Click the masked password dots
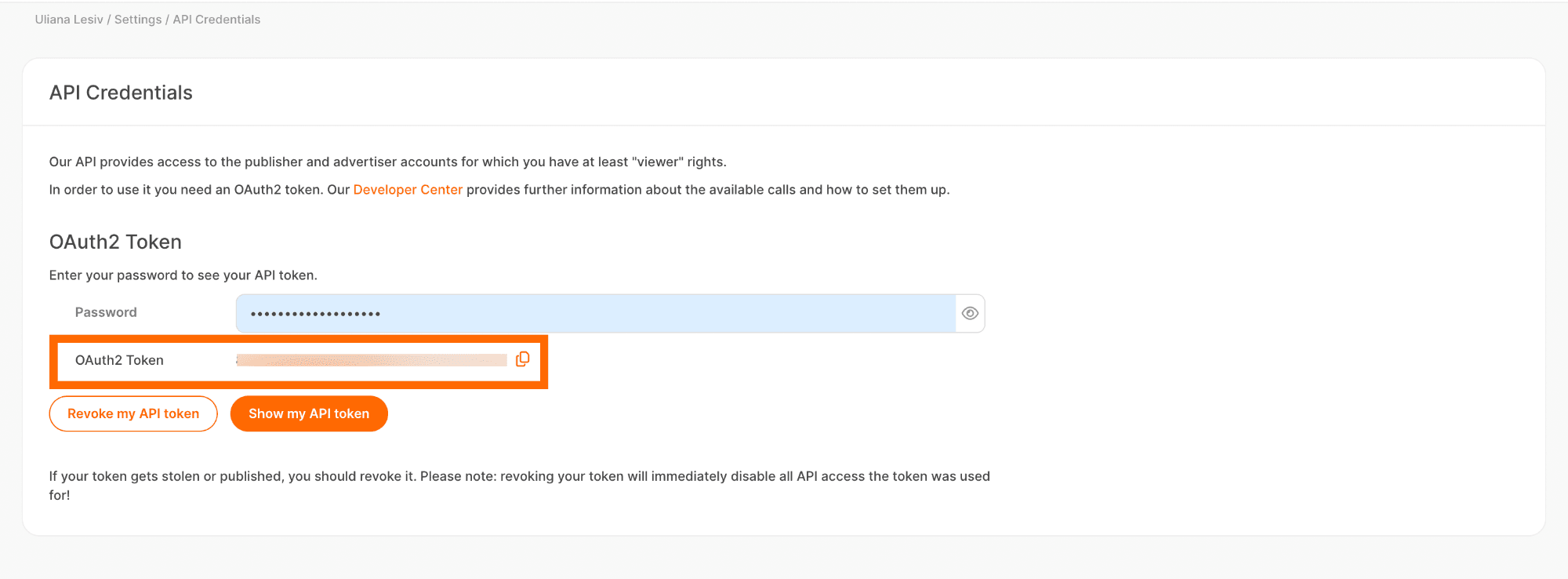This screenshot has height=579, width=1568. coord(315,314)
